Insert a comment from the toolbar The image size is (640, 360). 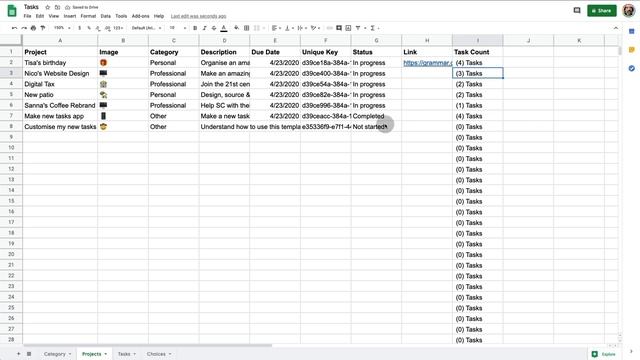339,28
